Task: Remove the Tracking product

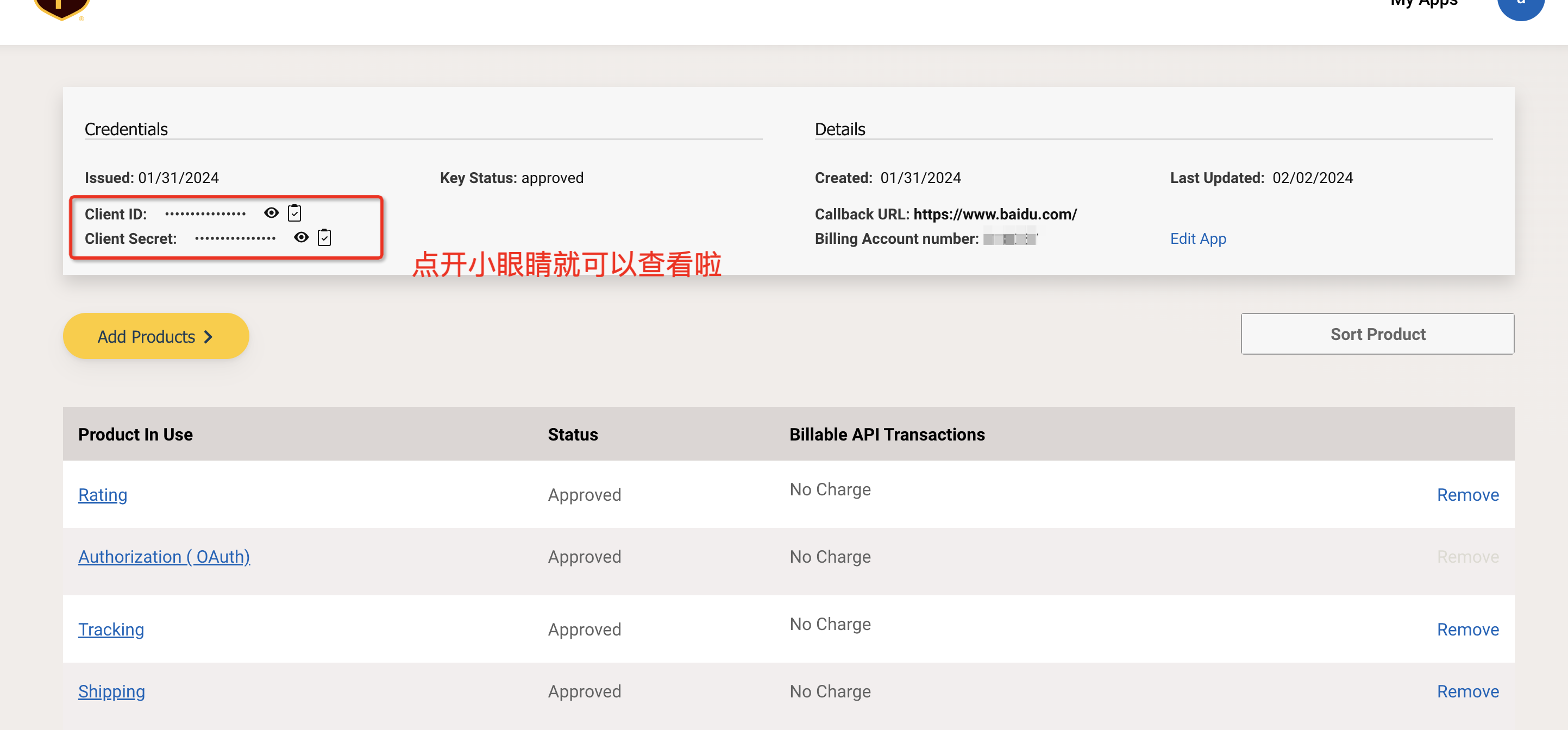Action: 1467,630
